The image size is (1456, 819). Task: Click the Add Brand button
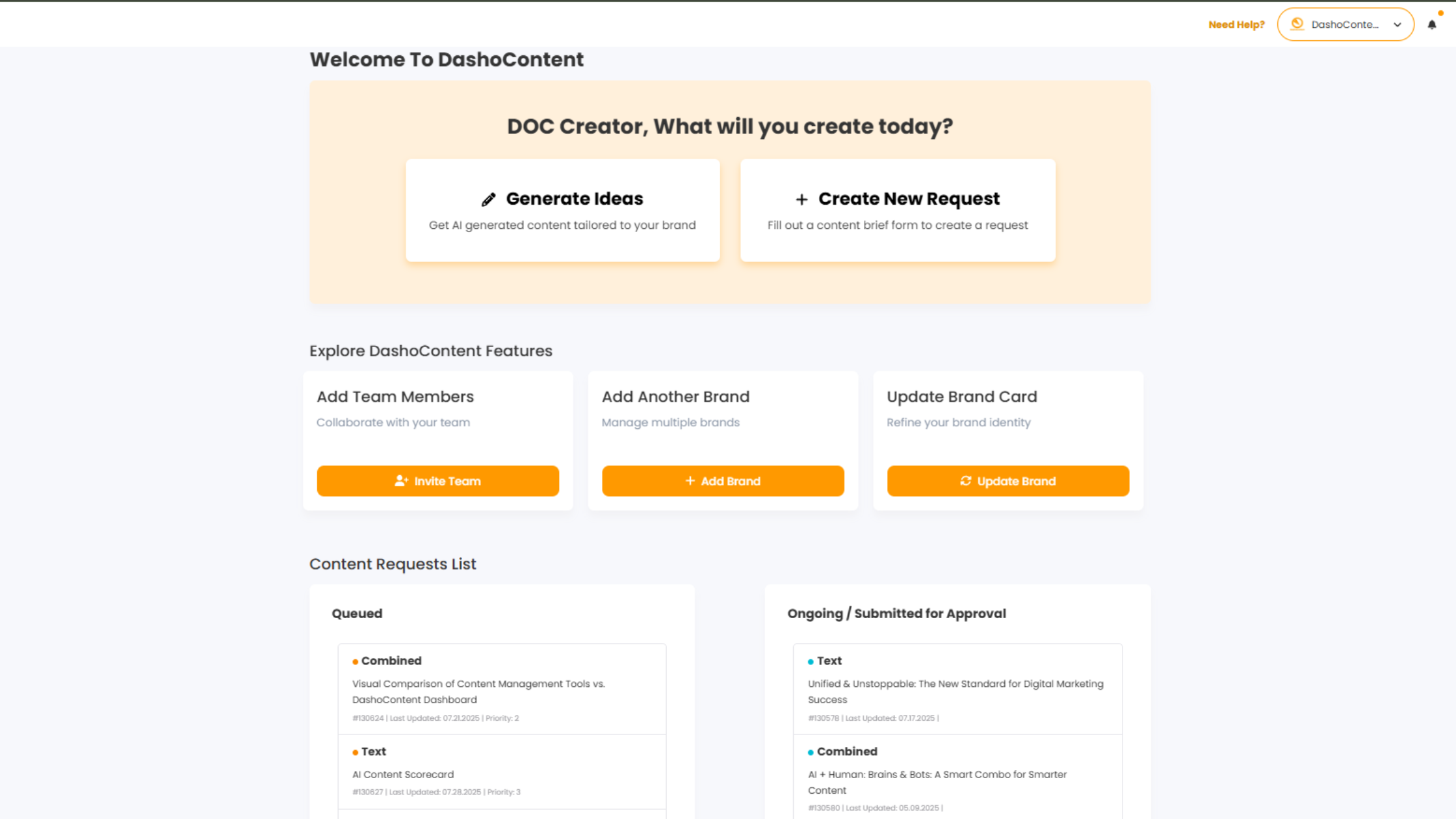722,481
